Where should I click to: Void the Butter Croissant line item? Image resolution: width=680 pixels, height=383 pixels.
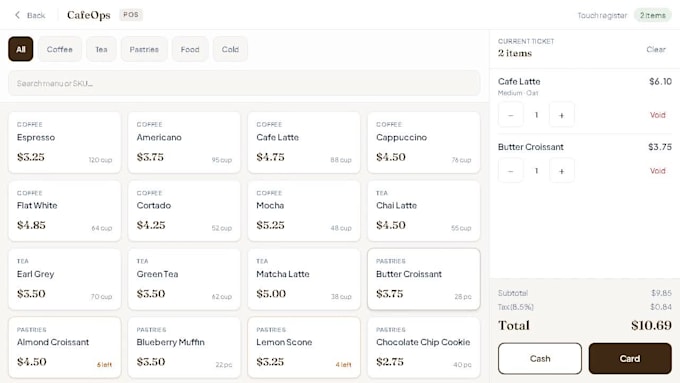coord(657,171)
